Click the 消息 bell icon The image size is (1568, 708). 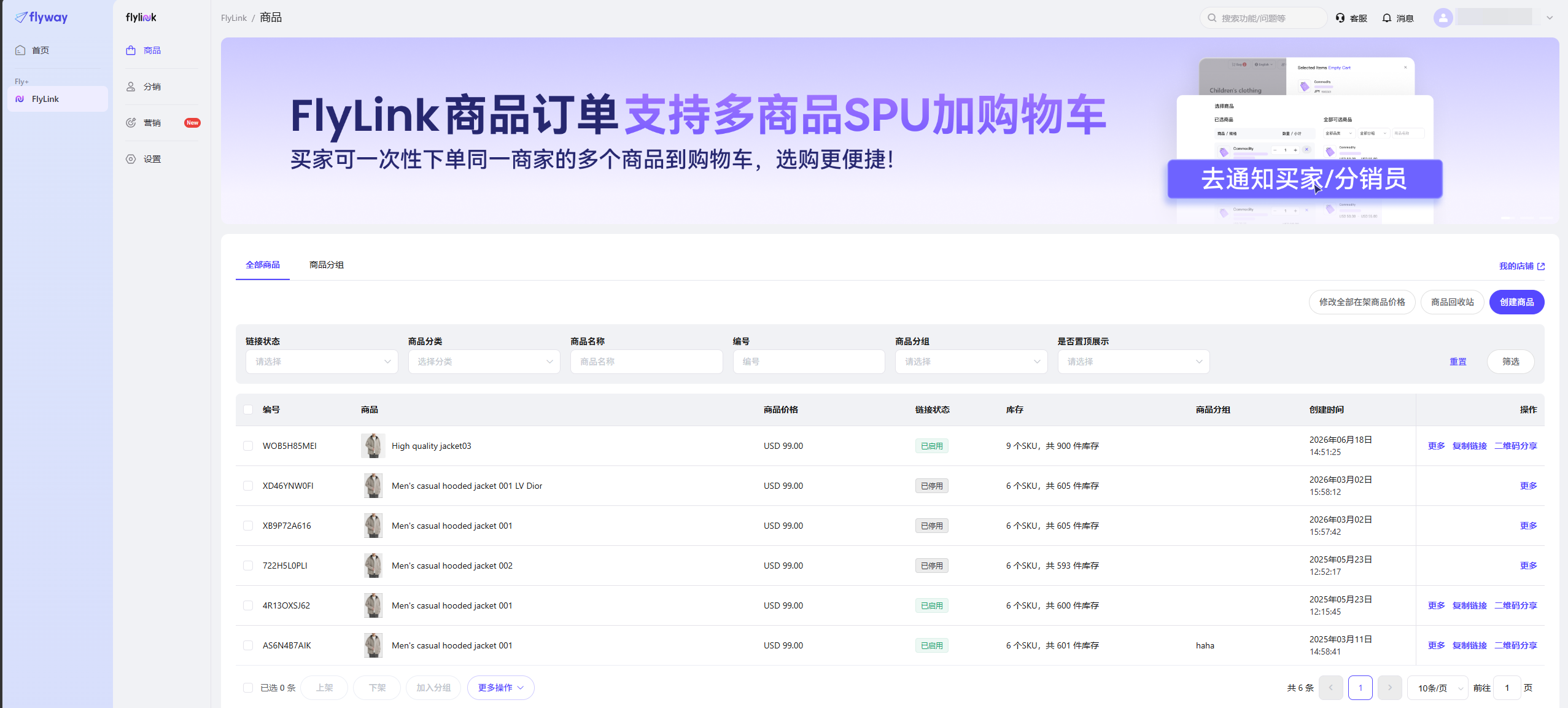(1387, 18)
